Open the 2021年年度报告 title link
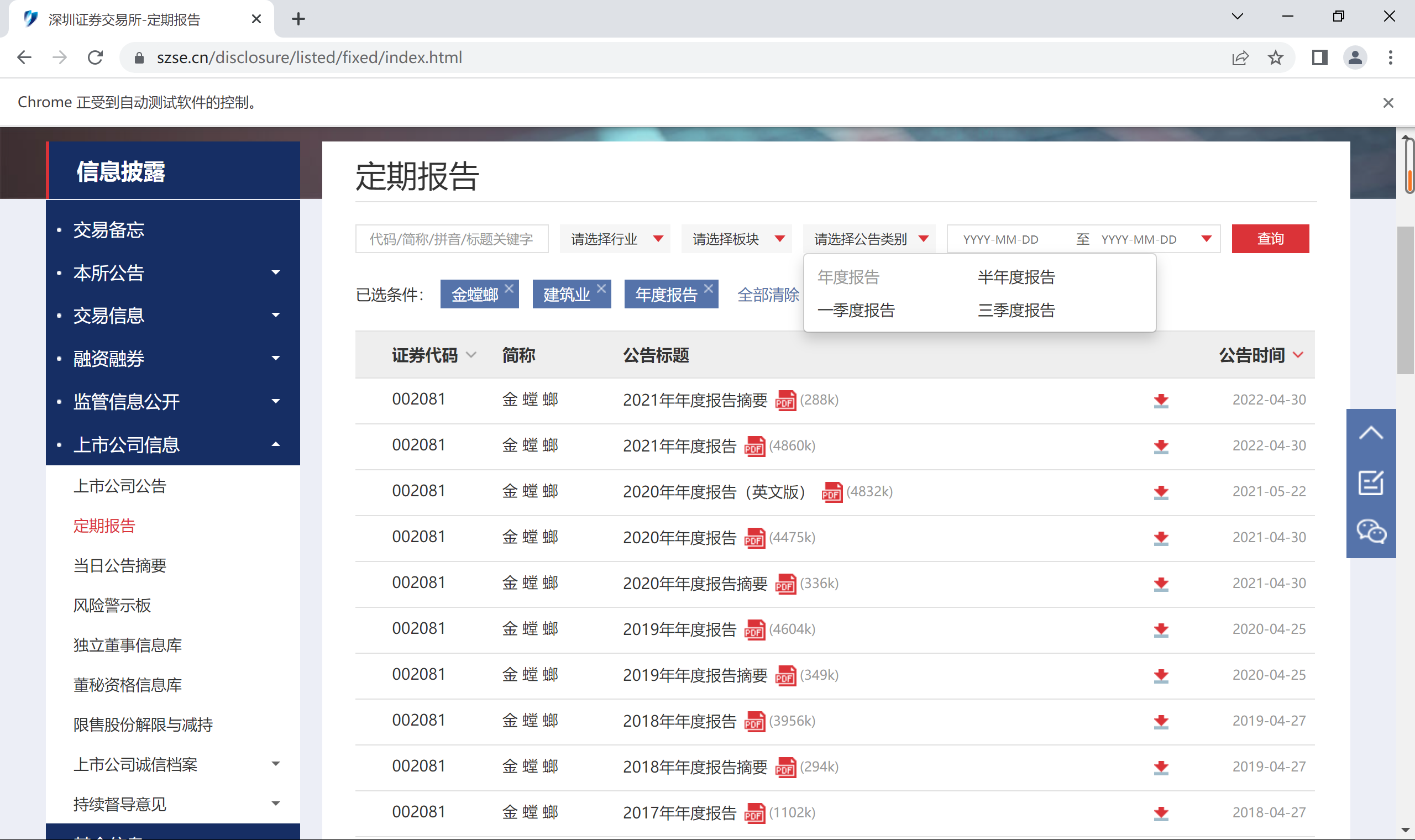 679,446
